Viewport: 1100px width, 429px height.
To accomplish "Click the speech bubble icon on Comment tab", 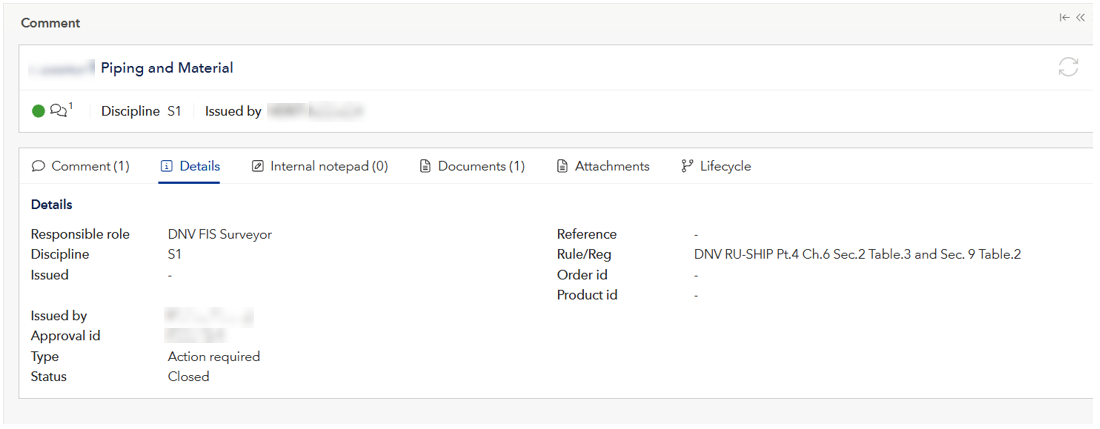I will 39,166.
